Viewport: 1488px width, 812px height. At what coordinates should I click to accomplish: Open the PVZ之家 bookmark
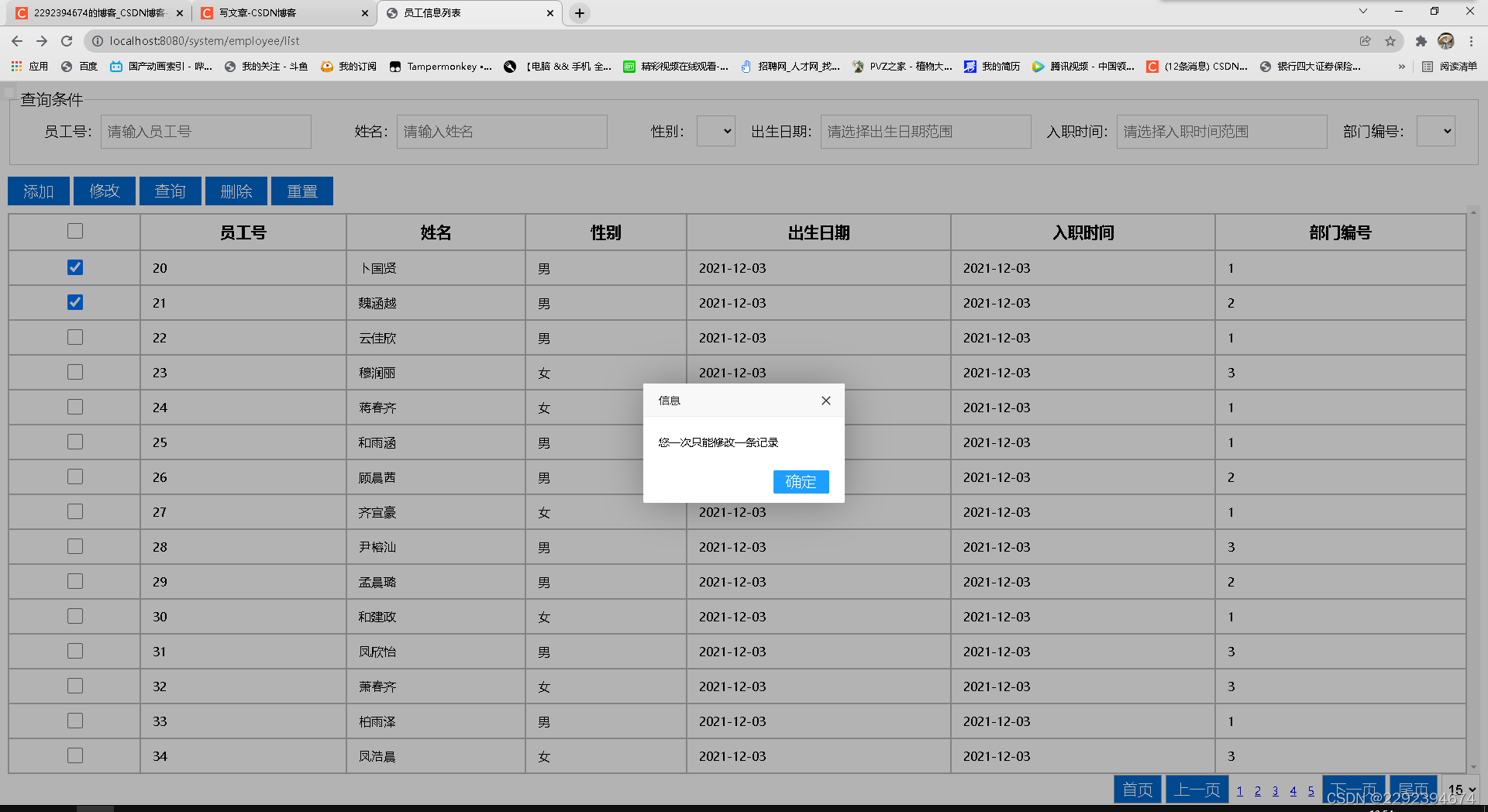point(902,67)
